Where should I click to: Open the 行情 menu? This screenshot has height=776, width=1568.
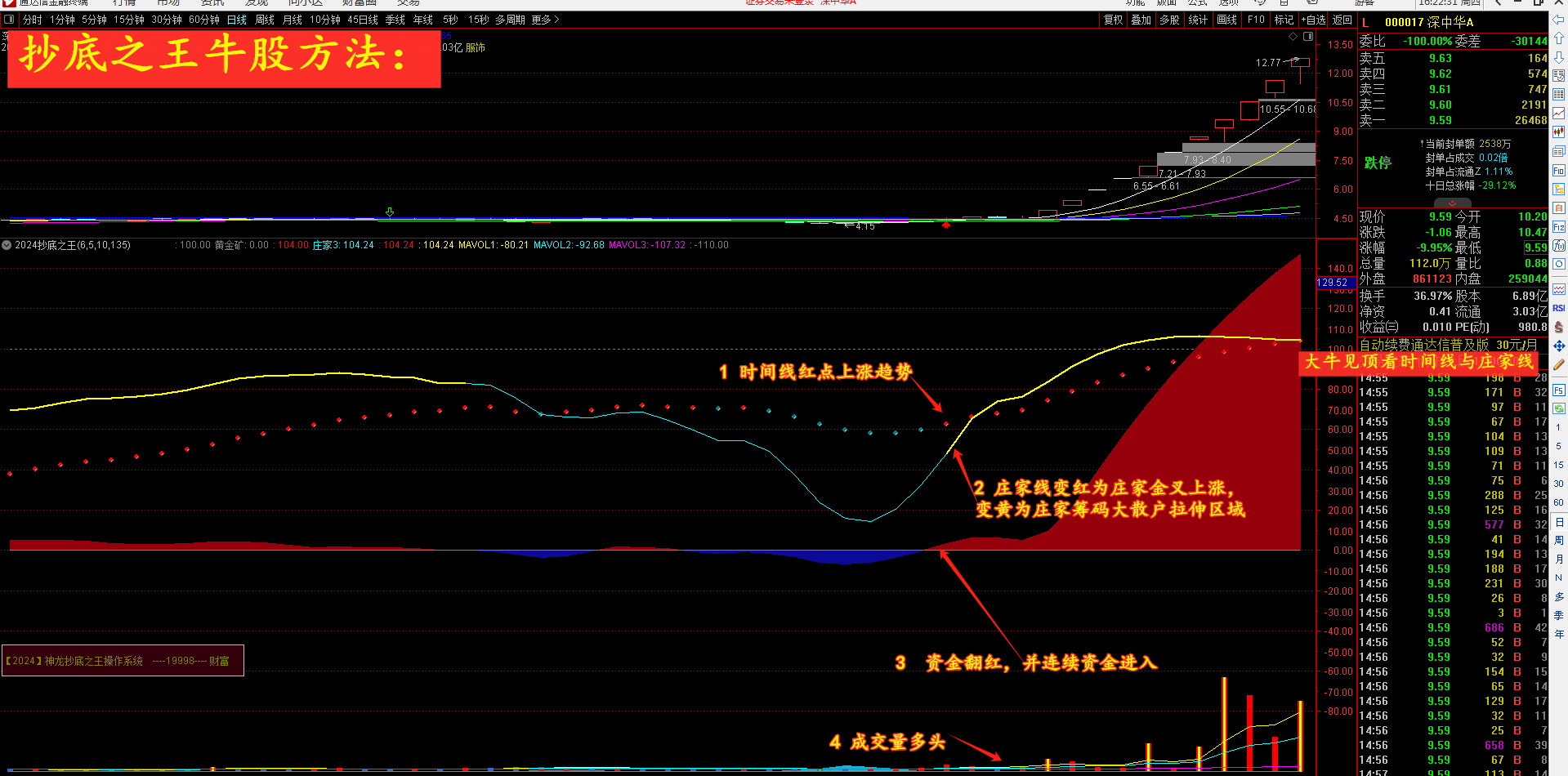coord(124,3)
